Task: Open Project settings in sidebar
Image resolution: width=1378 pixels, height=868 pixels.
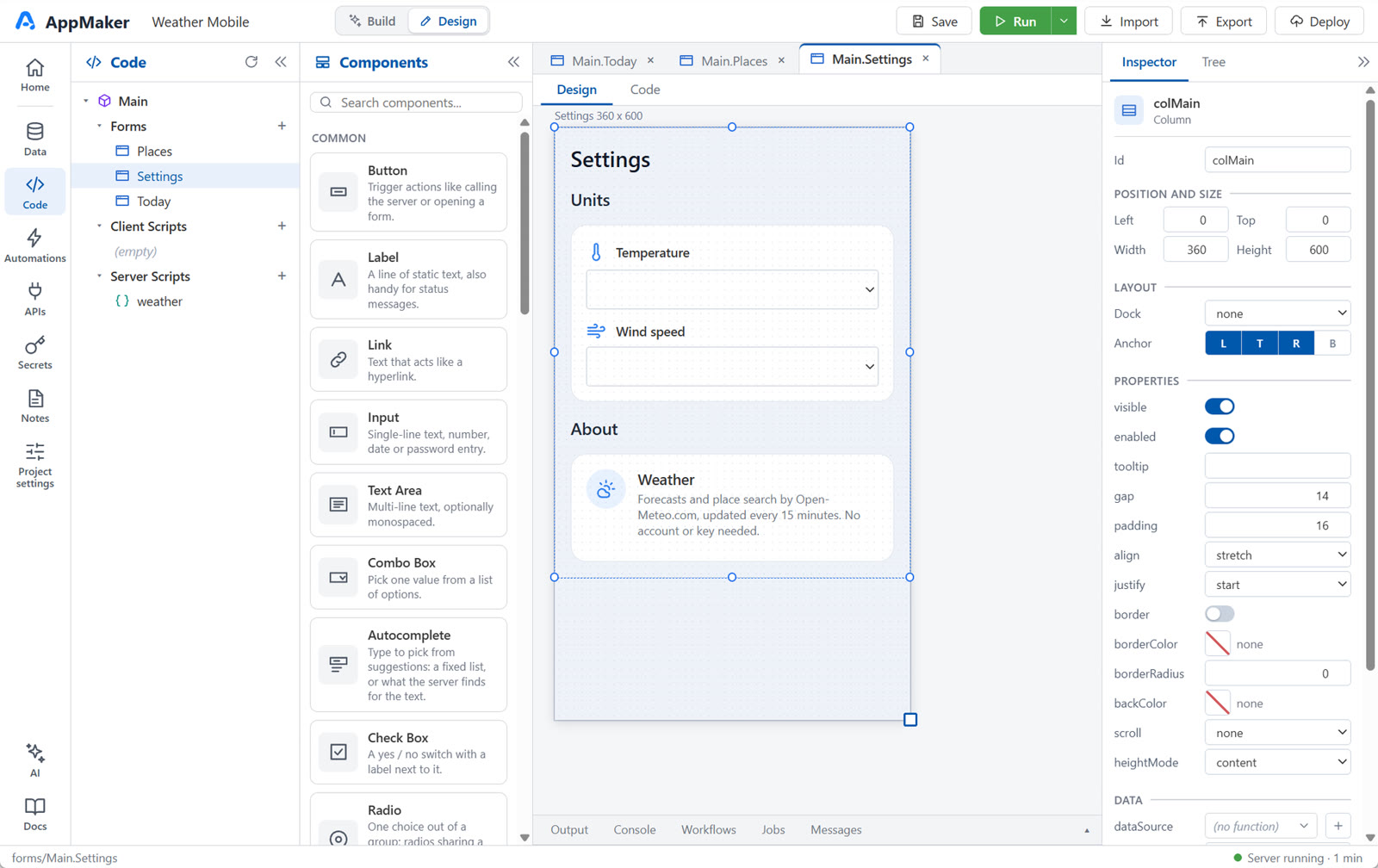Action: click(x=34, y=465)
